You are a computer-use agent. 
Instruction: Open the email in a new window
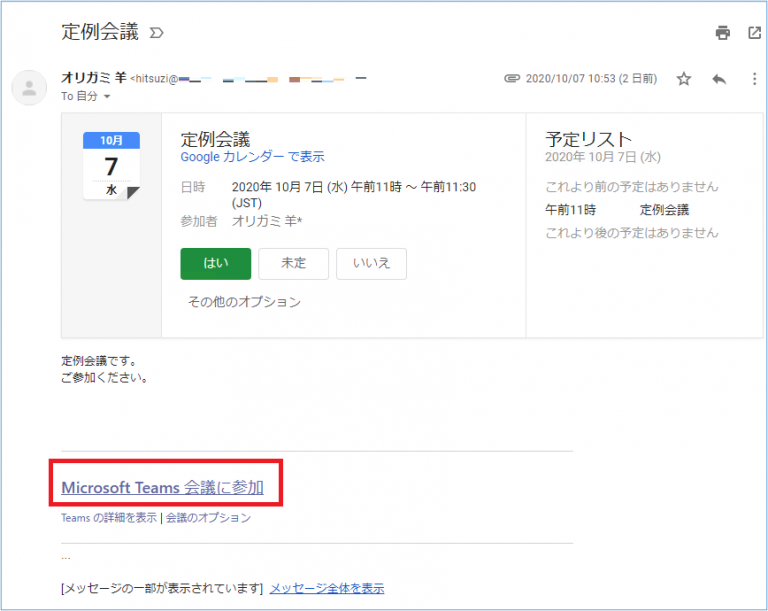(754, 33)
